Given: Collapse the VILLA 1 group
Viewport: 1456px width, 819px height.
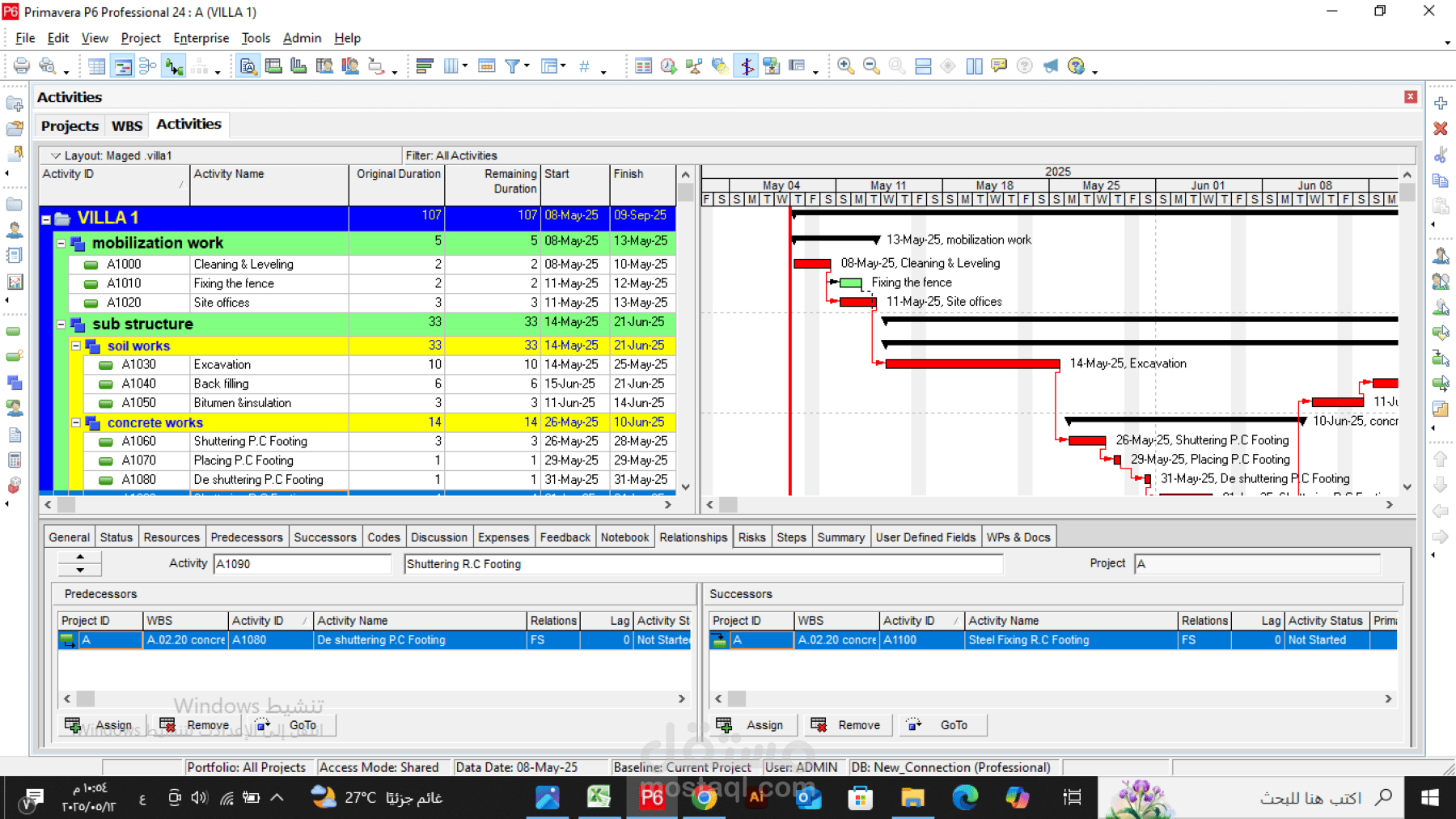Looking at the screenshot, I should [x=46, y=219].
